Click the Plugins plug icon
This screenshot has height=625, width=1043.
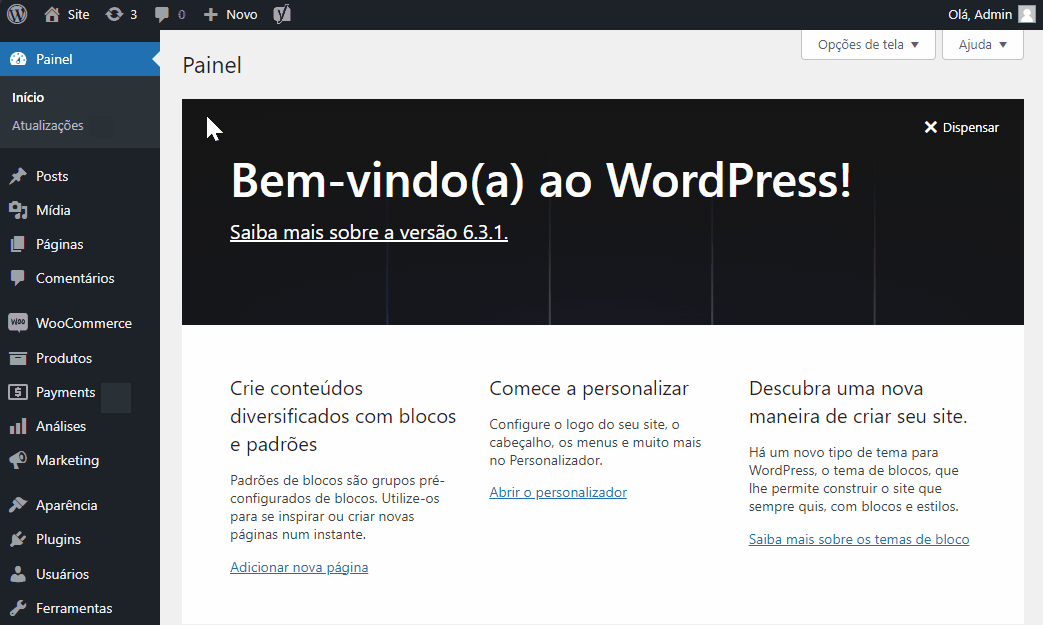(x=18, y=539)
